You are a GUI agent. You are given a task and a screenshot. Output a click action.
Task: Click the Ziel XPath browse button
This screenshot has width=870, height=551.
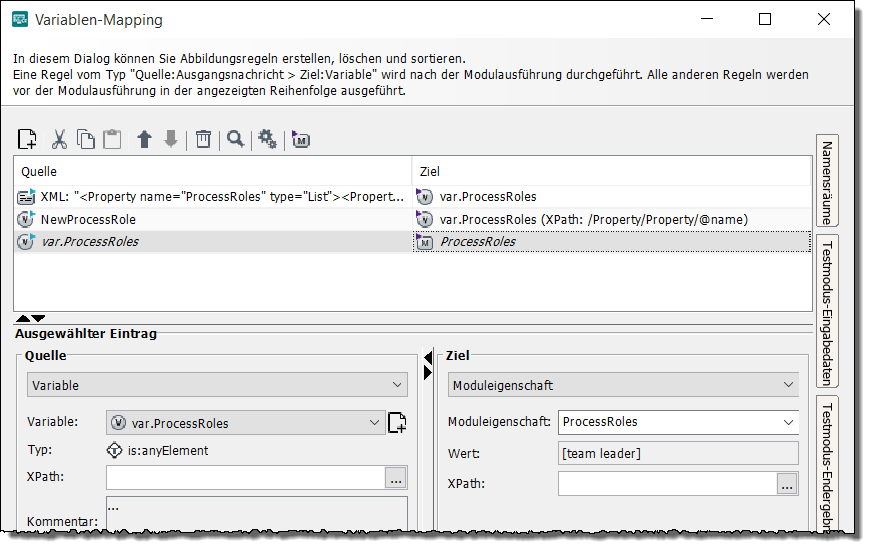point(787,484)
